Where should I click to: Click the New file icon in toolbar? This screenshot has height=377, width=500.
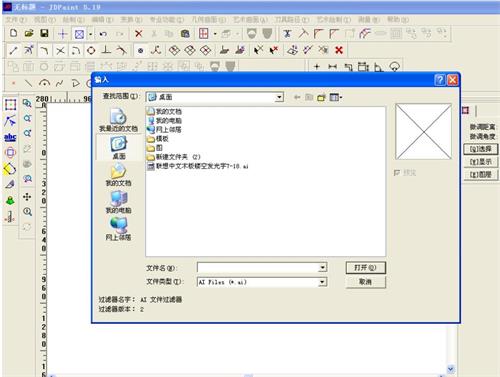[13, 33]
